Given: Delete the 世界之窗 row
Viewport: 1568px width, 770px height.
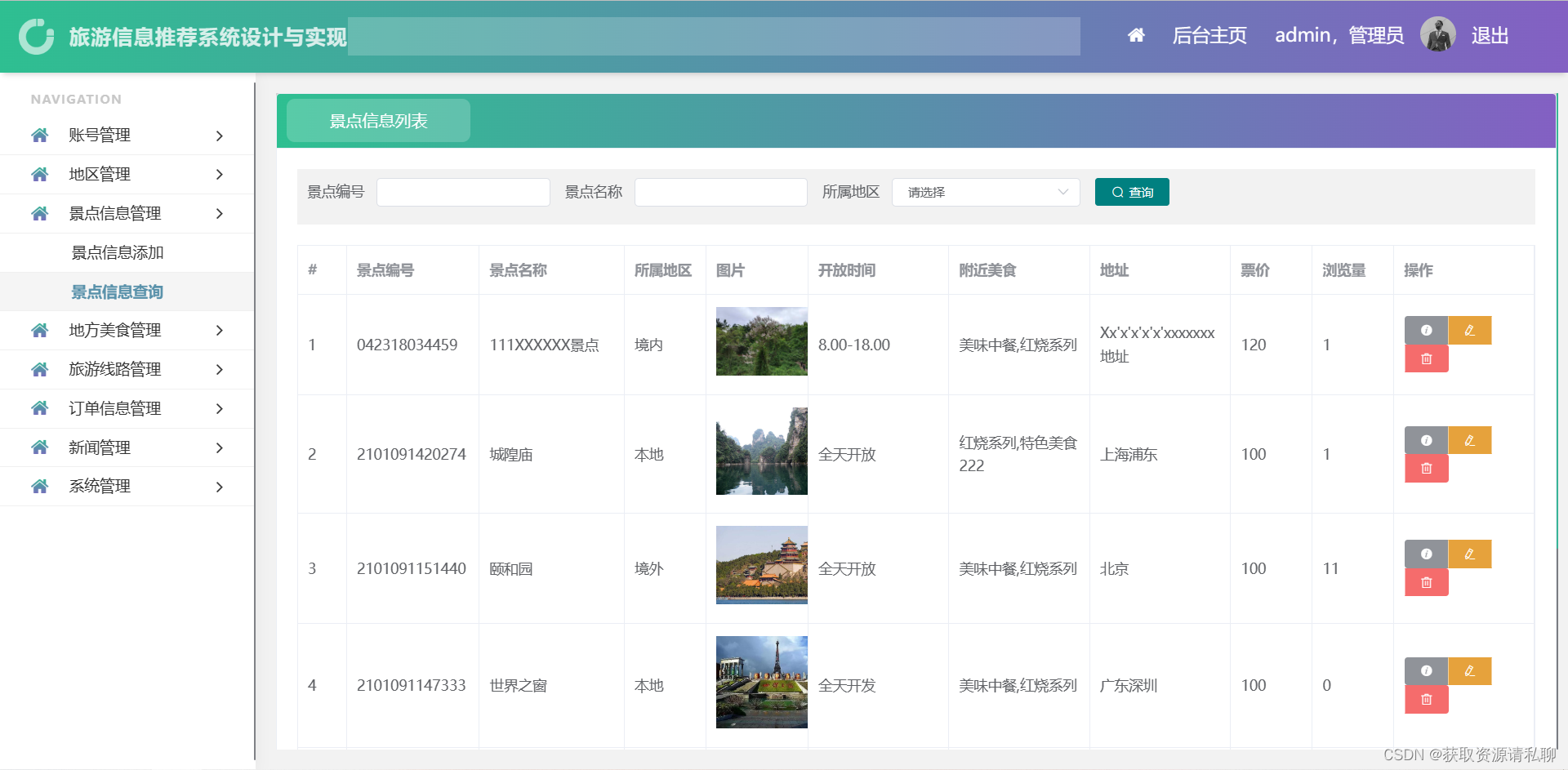Looking at the screenshot, I should click(1426, 700).
